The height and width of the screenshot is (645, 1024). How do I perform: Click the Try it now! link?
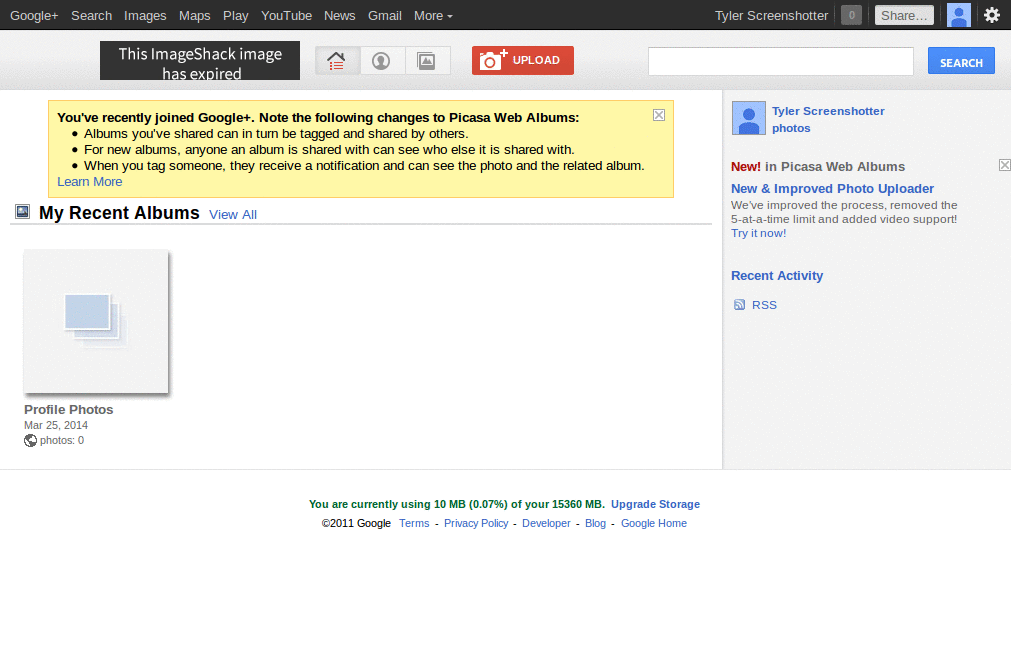(x=758, y=233)
